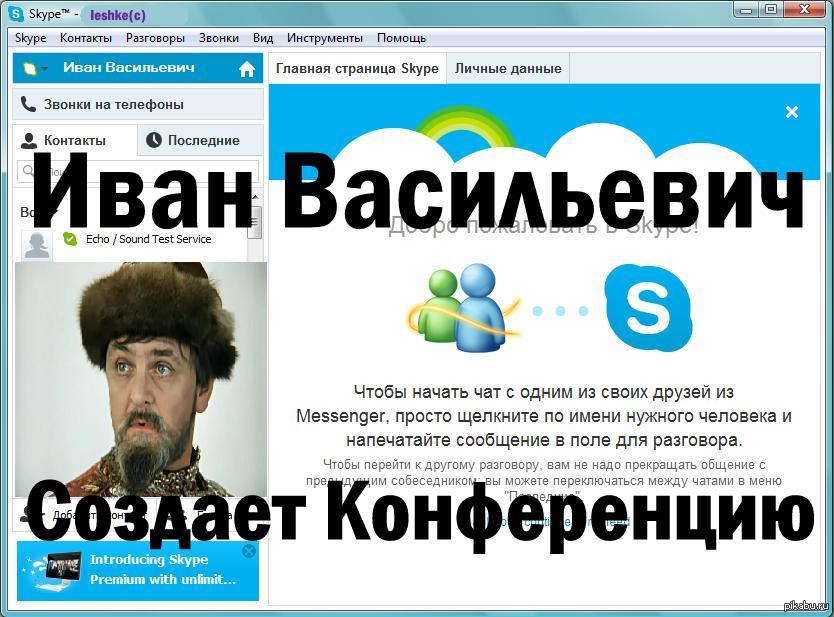Click the profile name Иван Васильевич in header
This screenshot has height=617, width=834.
click(x=129, y=68)
